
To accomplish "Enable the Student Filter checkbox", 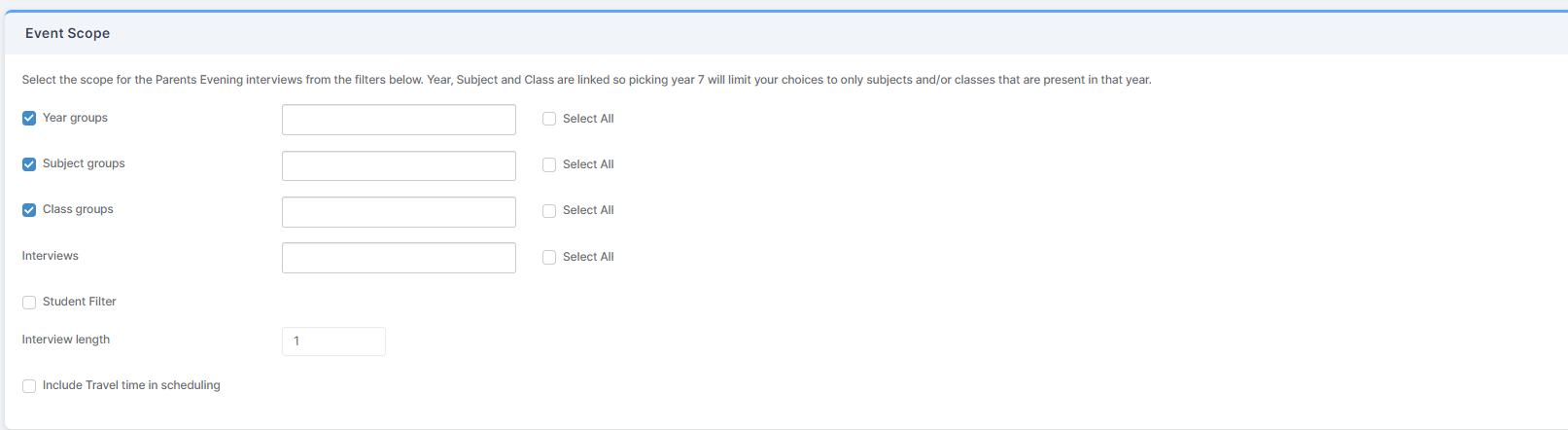I will click(x=29, y=303).
